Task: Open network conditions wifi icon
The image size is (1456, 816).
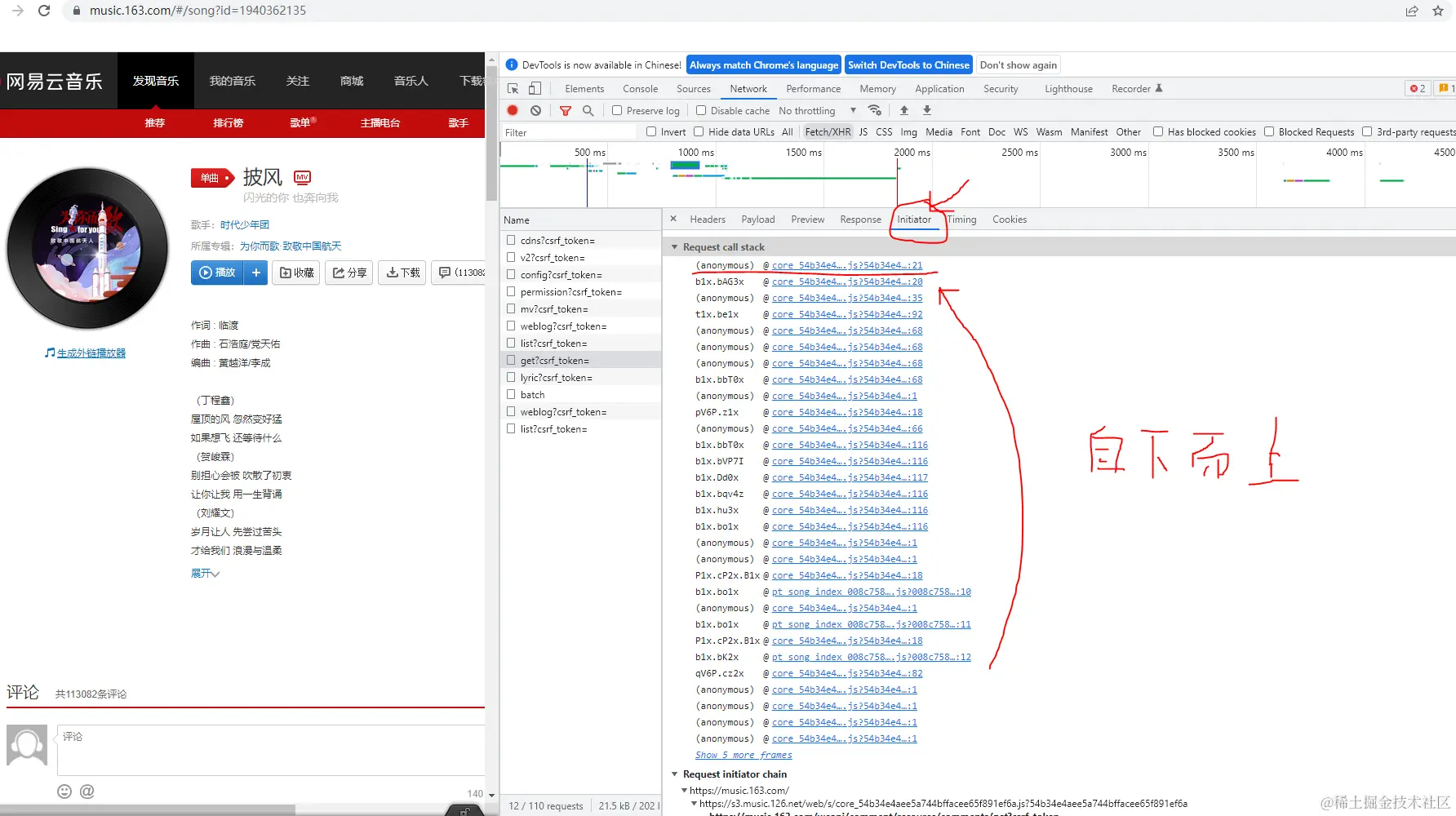Action: [x=875, y=110]
